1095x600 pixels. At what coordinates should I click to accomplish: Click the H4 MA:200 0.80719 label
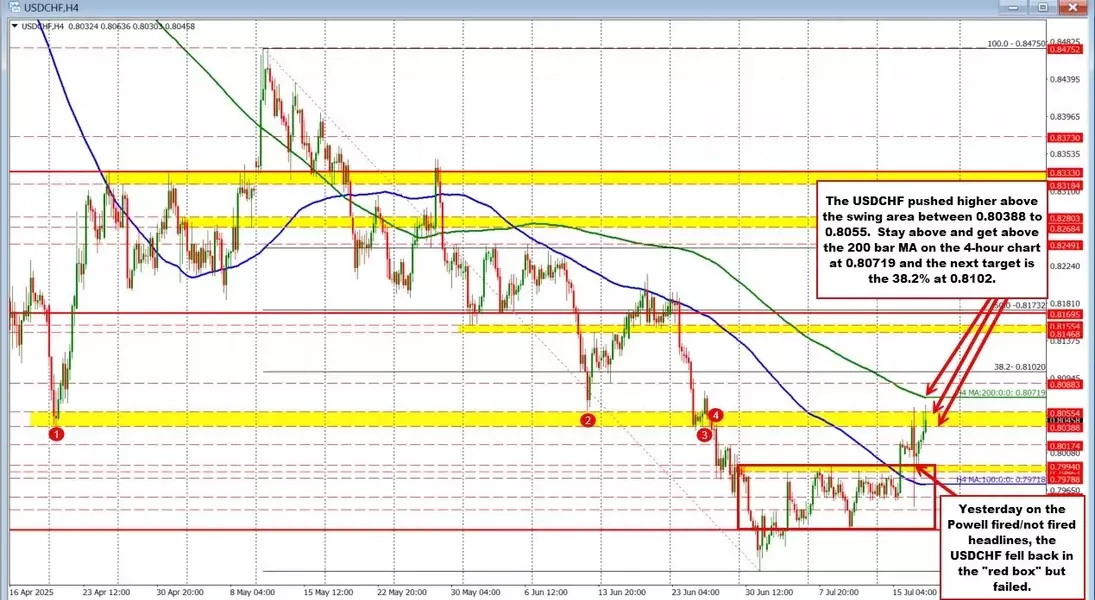pos(1003,393)
